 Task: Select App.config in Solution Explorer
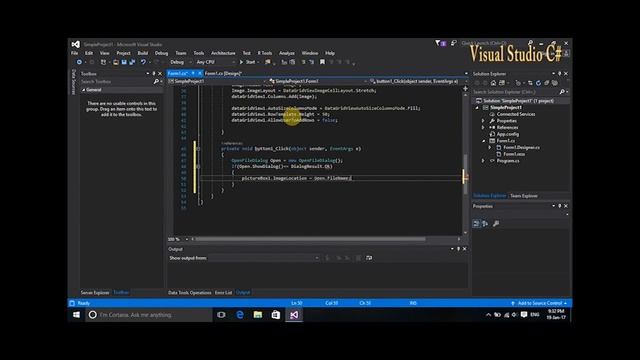[x=508, y=134]
